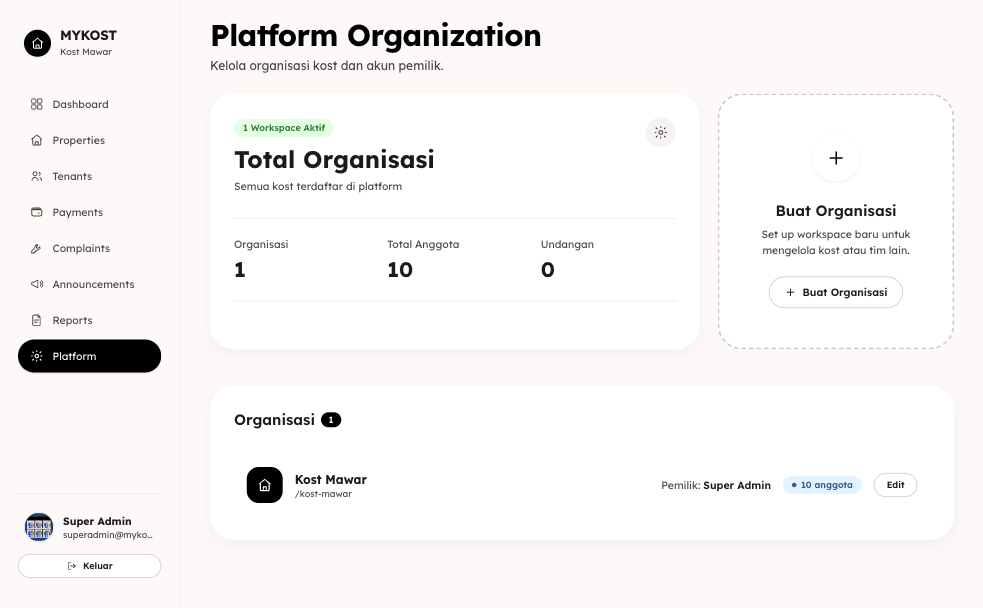Image resolution: width=983 pixels, height=608 pixels.
Task: View the Reports page
Action: point(90,320)
